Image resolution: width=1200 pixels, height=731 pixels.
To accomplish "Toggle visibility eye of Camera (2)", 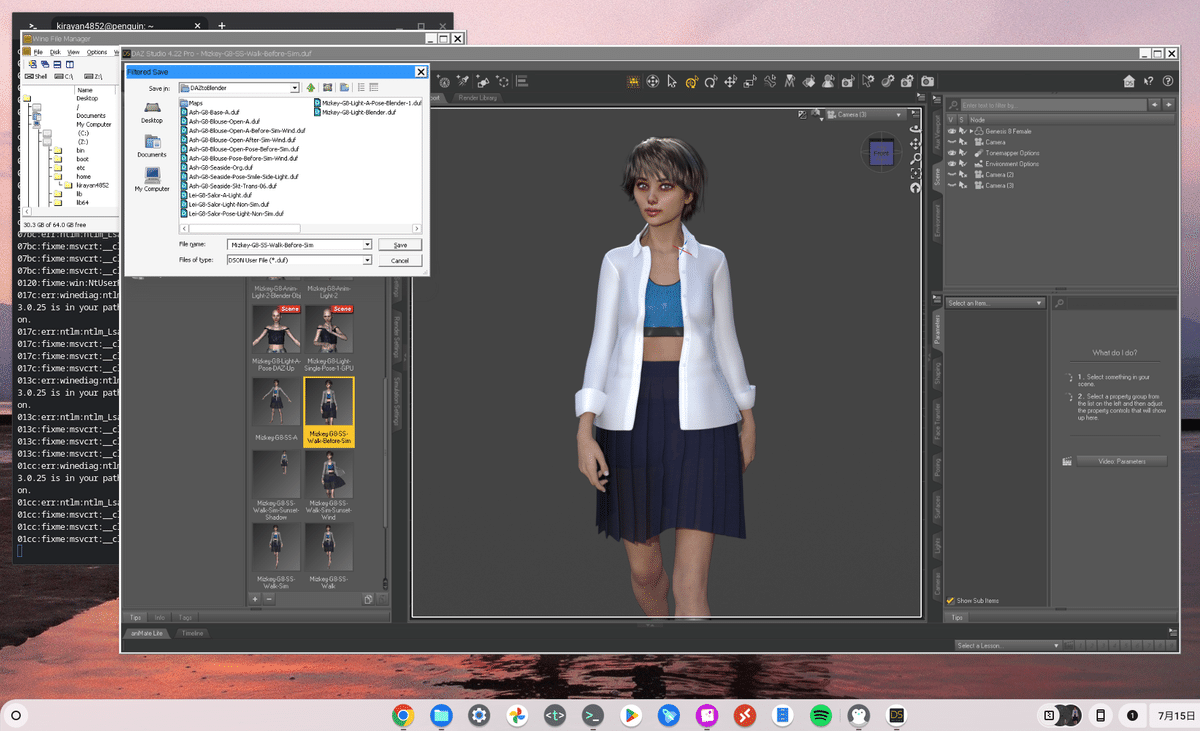I will (951, 175).
